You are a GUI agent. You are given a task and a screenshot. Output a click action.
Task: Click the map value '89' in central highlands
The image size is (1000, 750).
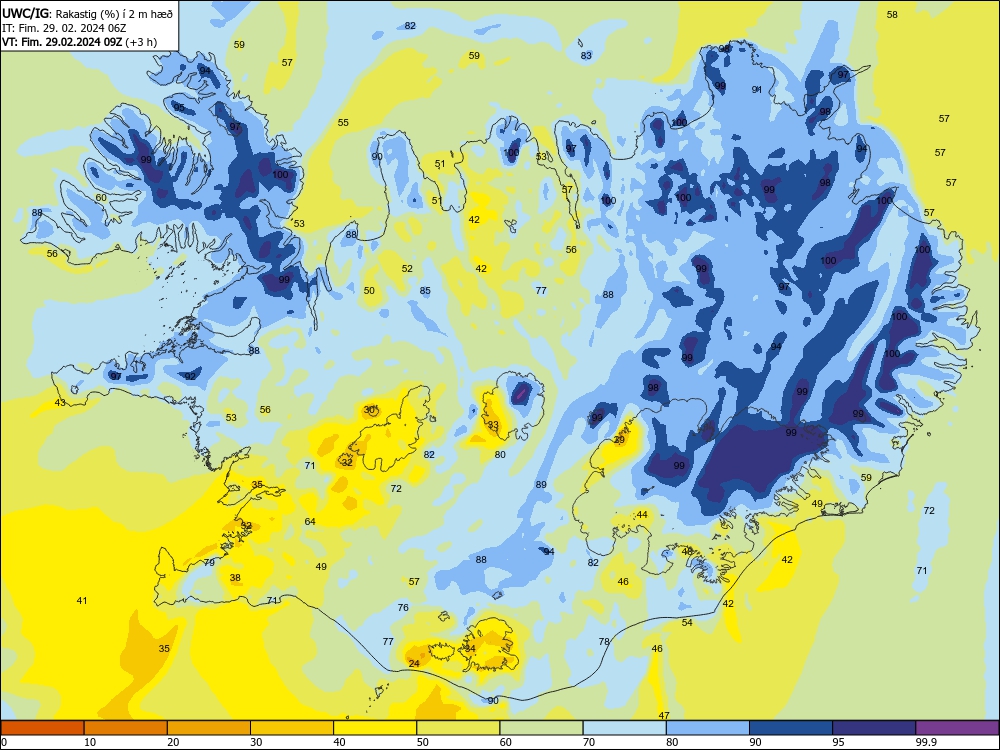pos(541,485)
